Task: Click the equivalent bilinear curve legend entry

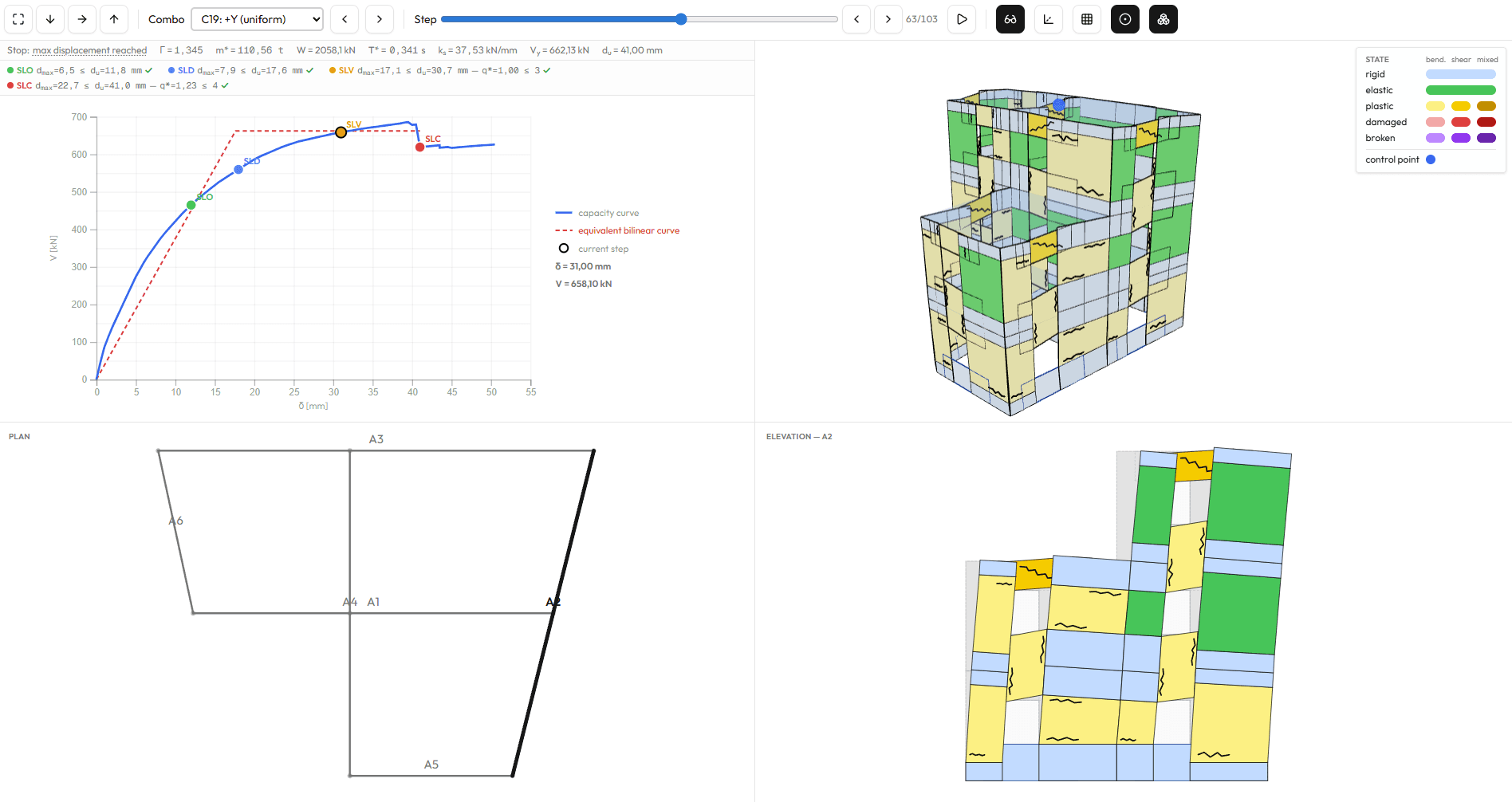Action: (x=617, y=230)
